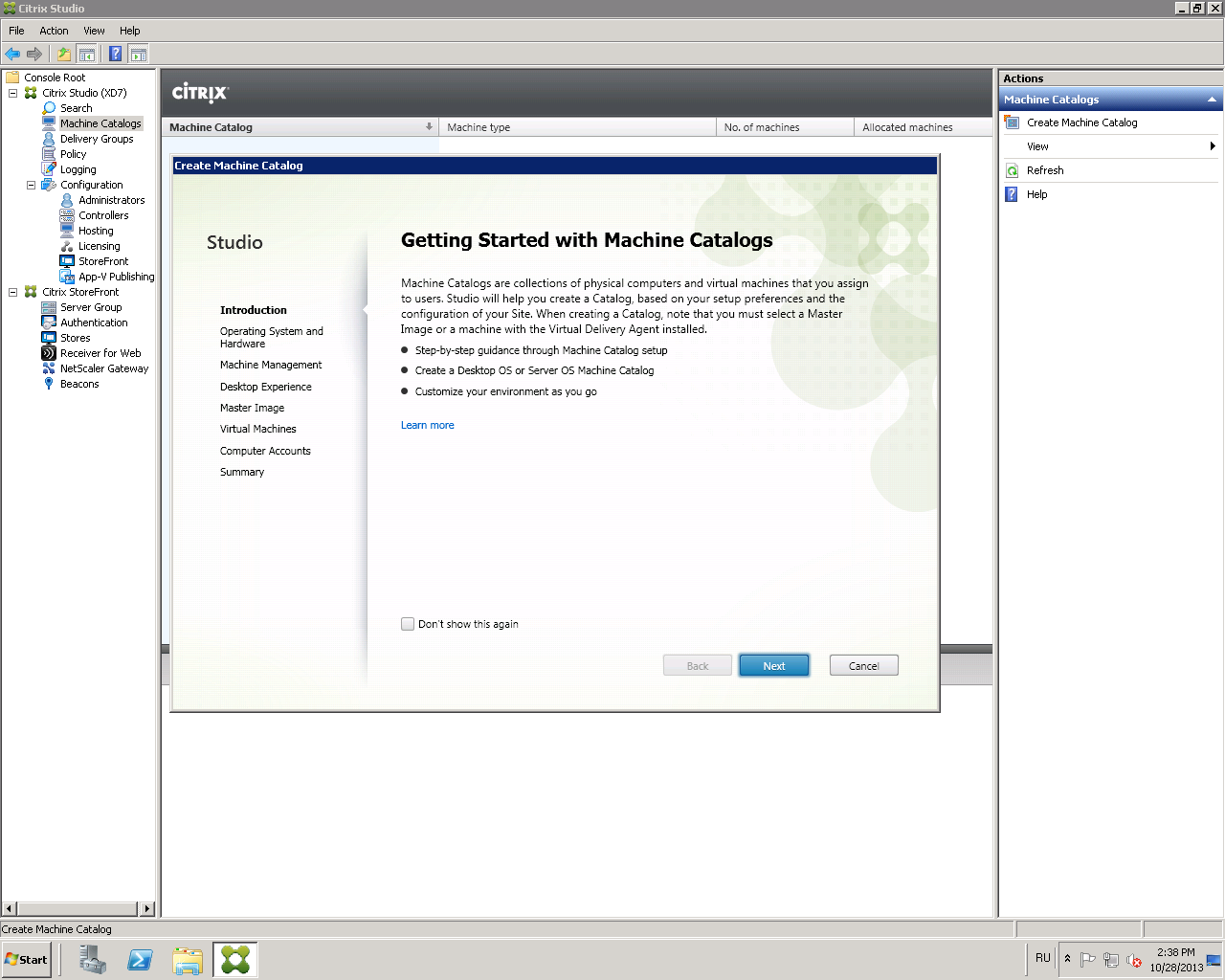Open the Learn more link
Viewport: 1225px width, 980px height.
click(428, 425)
